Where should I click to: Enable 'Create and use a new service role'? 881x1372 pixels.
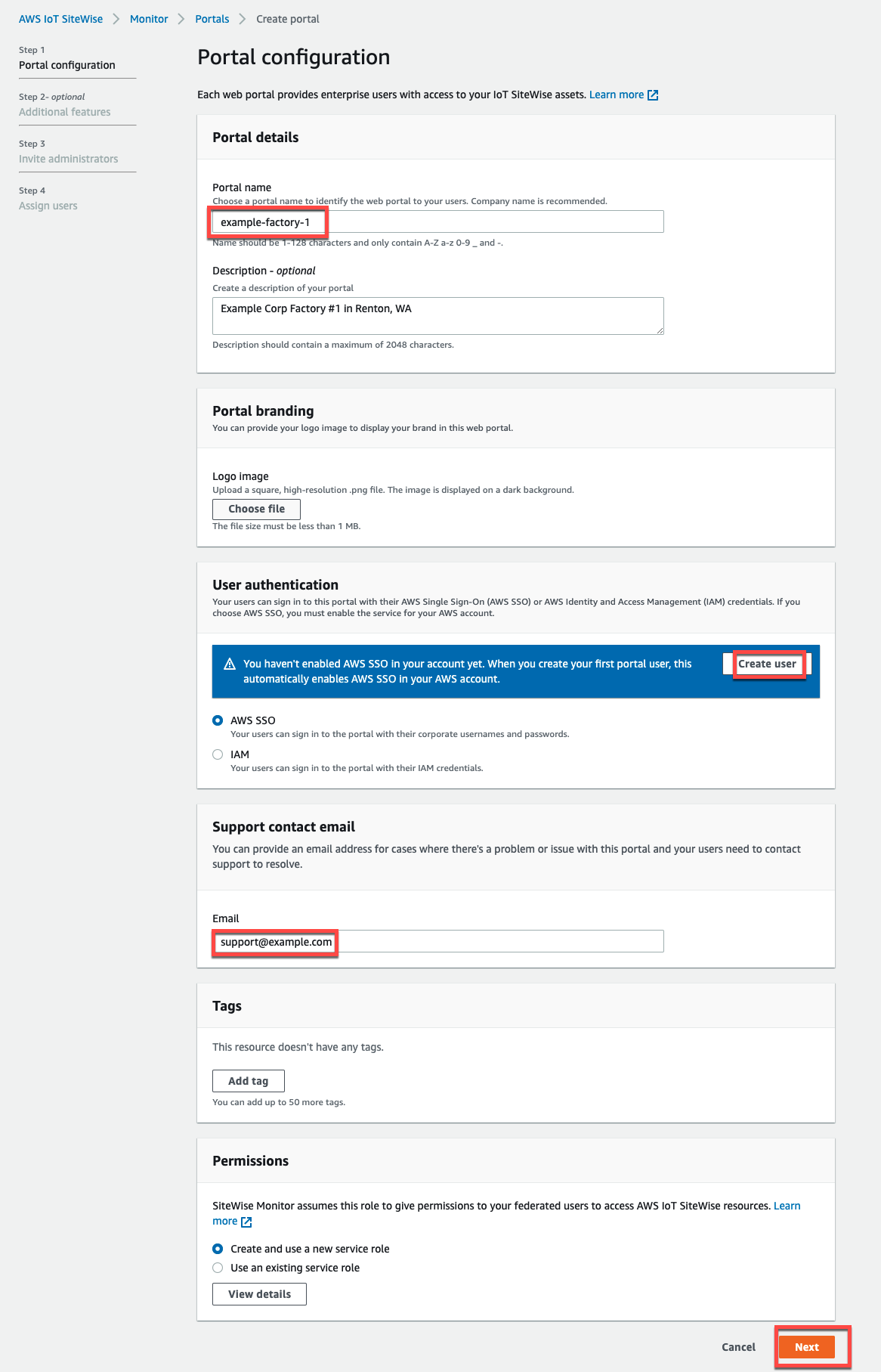tap(218, 1249)
